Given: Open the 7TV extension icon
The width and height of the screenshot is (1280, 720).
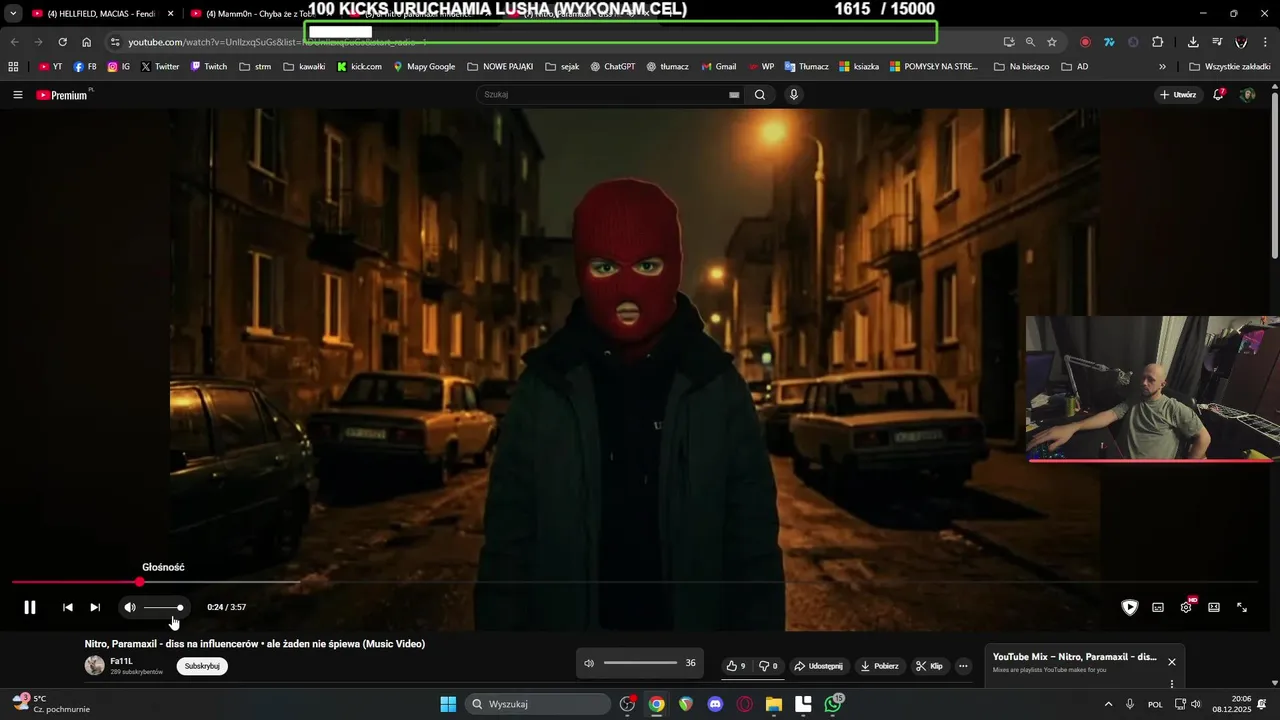Looking at the screenshot, I should (1109, 42).
